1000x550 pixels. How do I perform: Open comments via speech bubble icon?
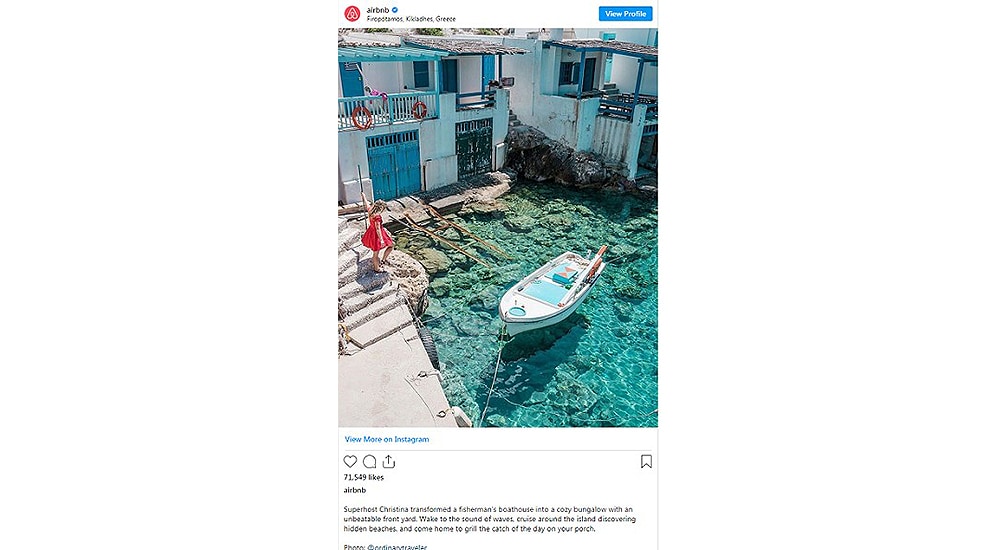pos(369,462)
